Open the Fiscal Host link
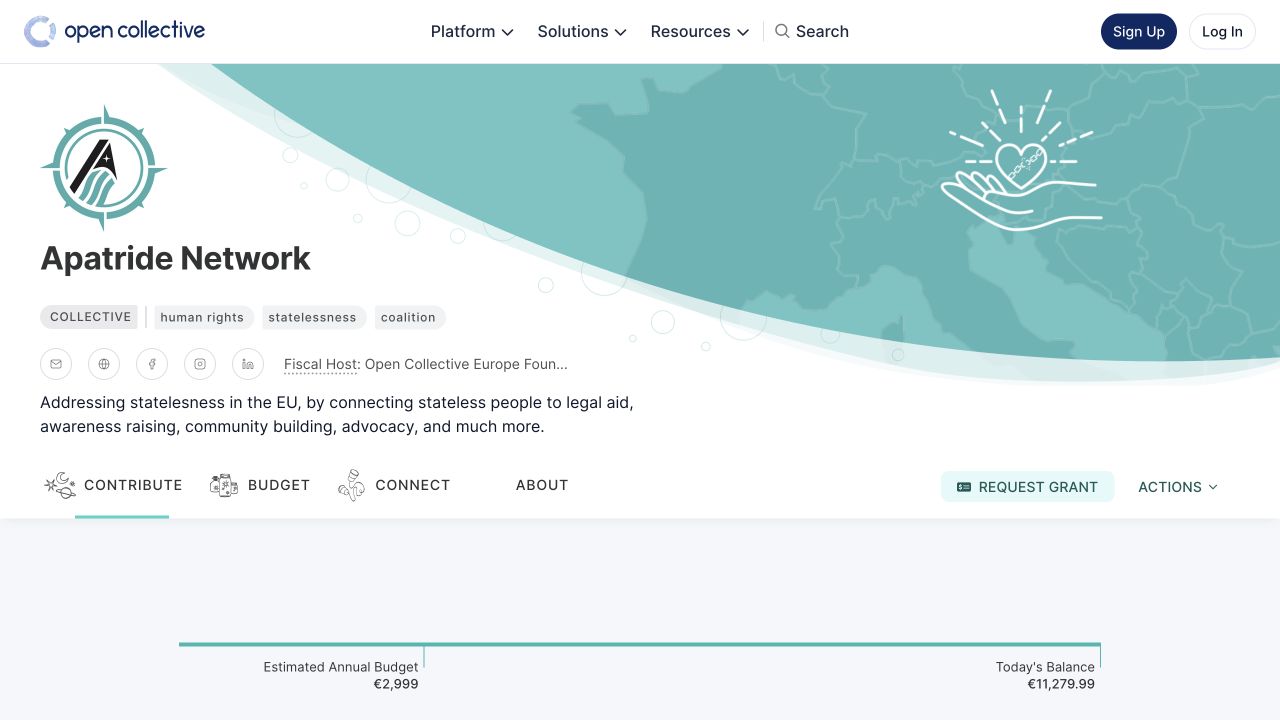The height and width of the screenshot is (720, 1280). click(321, 364)
